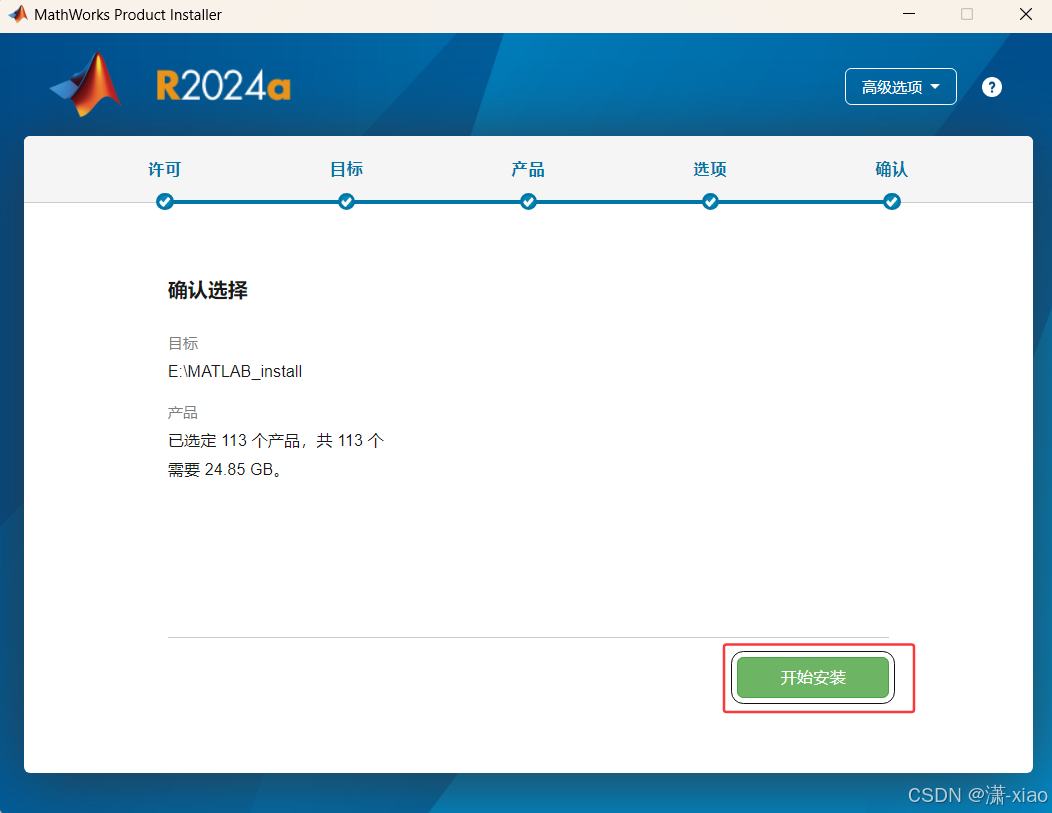Click the 开始安装 button

point(812,678)
